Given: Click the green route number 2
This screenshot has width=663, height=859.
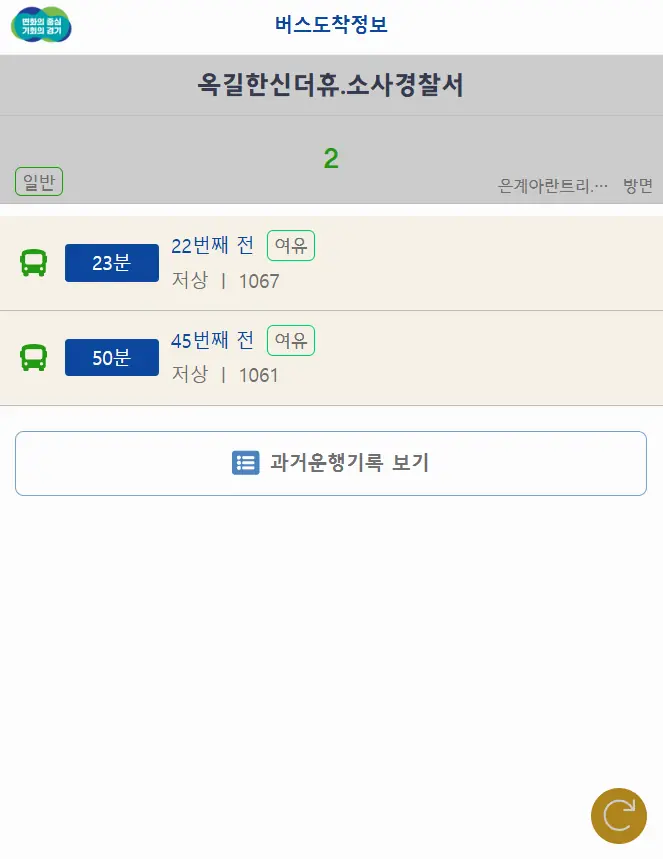Looking at the screenshot, I should (331, 158).
